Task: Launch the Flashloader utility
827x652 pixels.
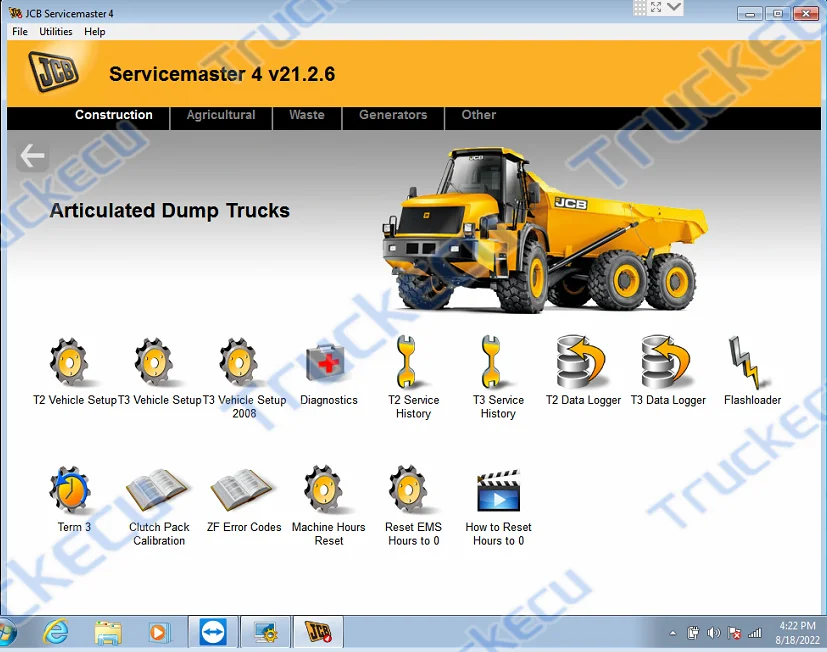Action: pos(751,362)
